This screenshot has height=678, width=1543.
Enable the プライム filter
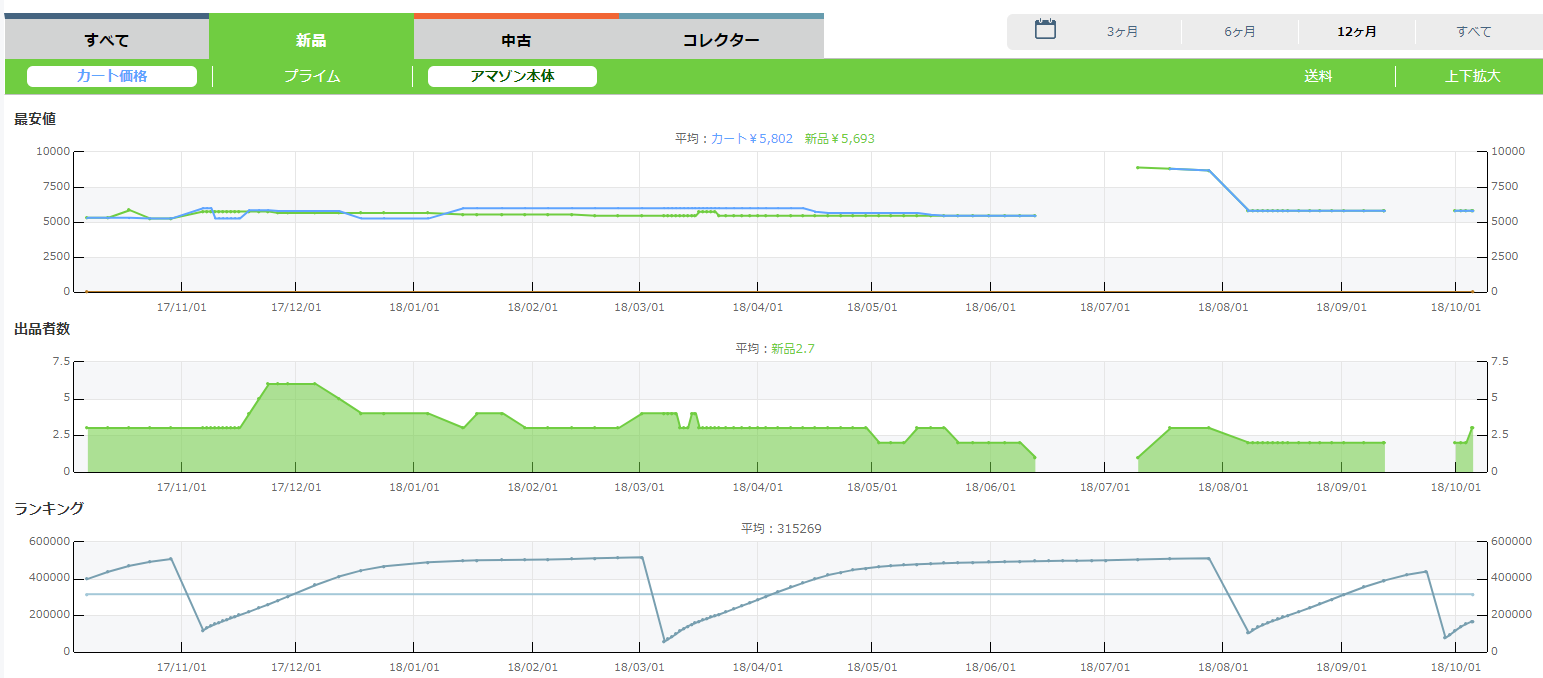[x=312, y=76]
